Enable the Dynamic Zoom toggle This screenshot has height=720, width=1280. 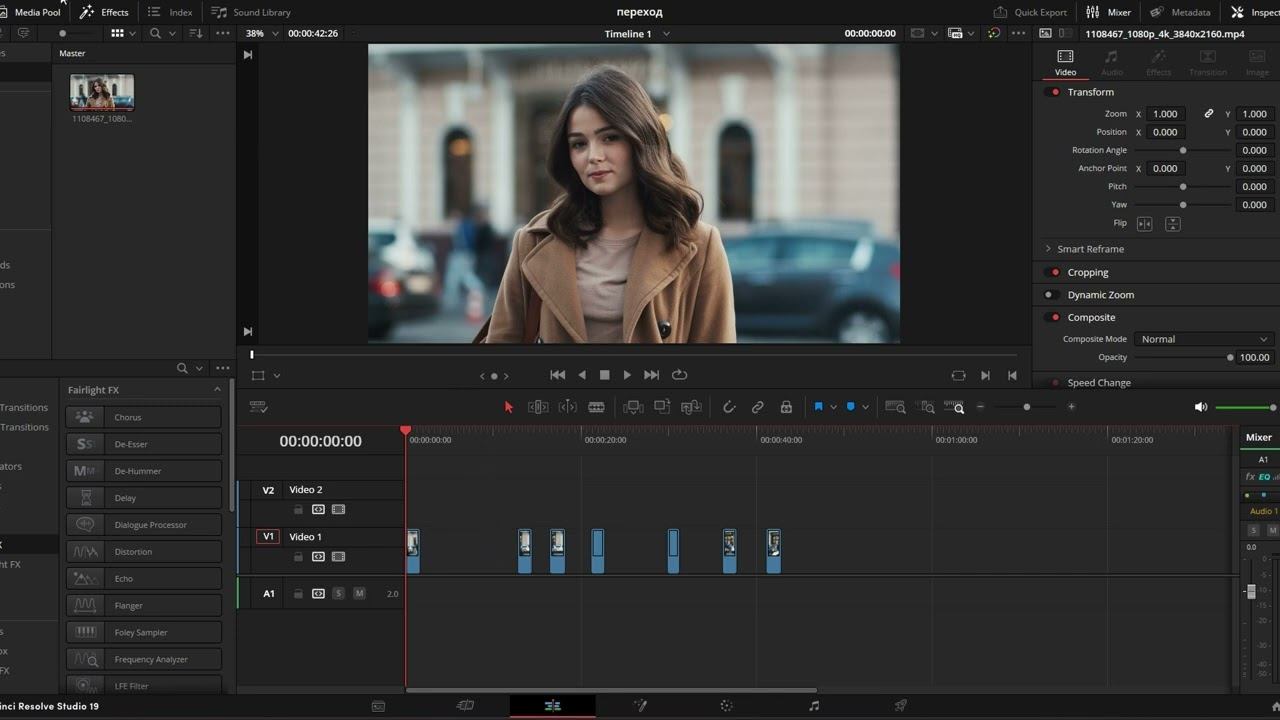[x=1051, y=295]
